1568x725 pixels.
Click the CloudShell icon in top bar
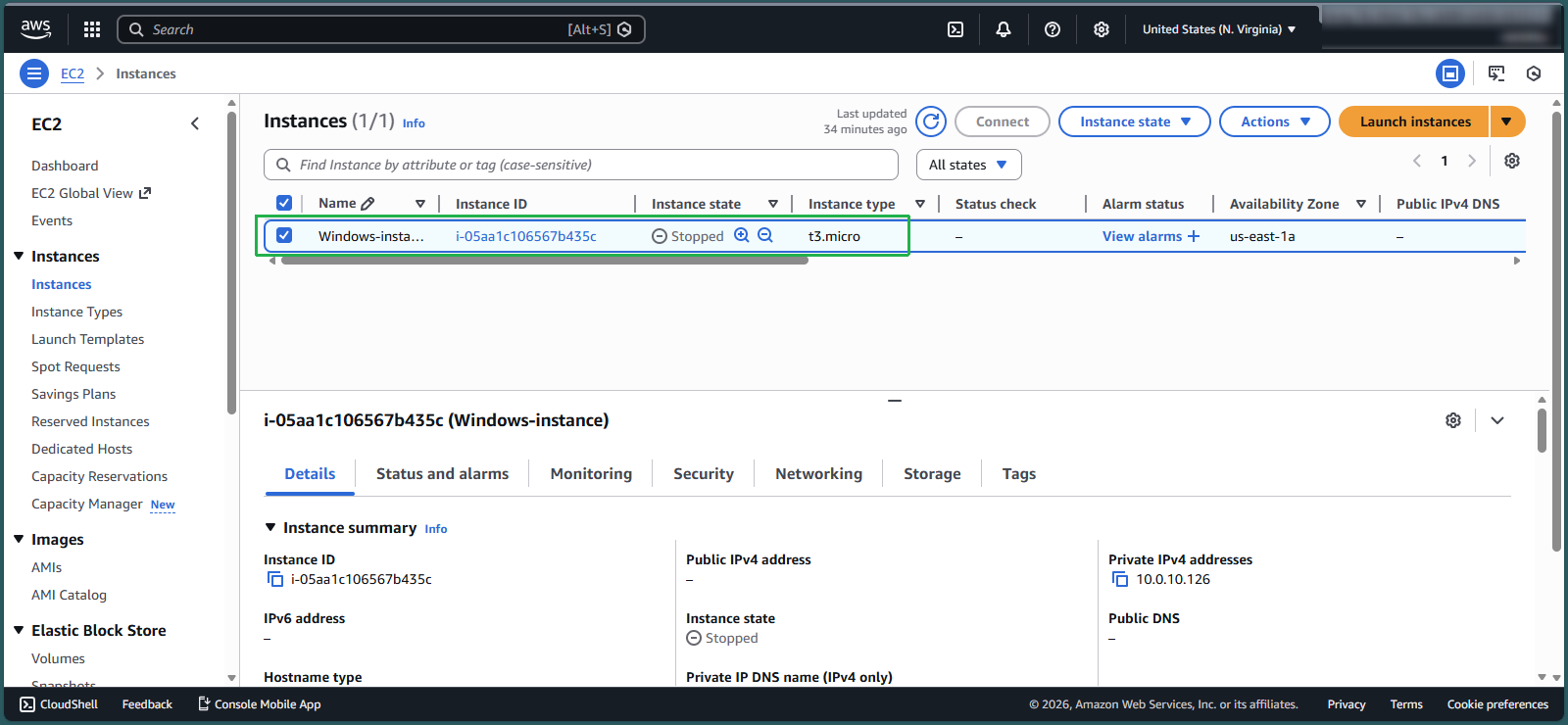click(955, 29)
